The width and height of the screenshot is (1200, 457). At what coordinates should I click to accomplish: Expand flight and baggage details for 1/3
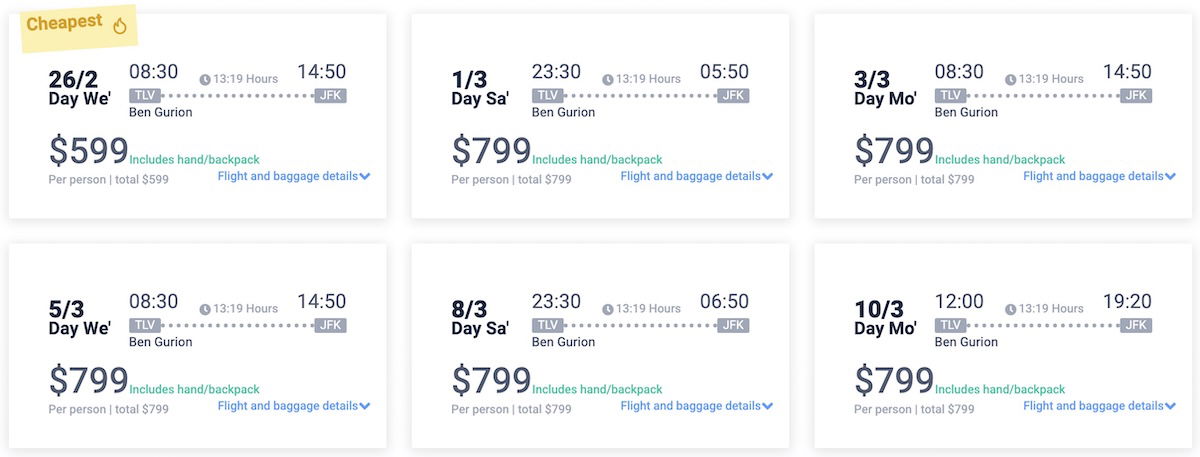(x=697, y=176)
